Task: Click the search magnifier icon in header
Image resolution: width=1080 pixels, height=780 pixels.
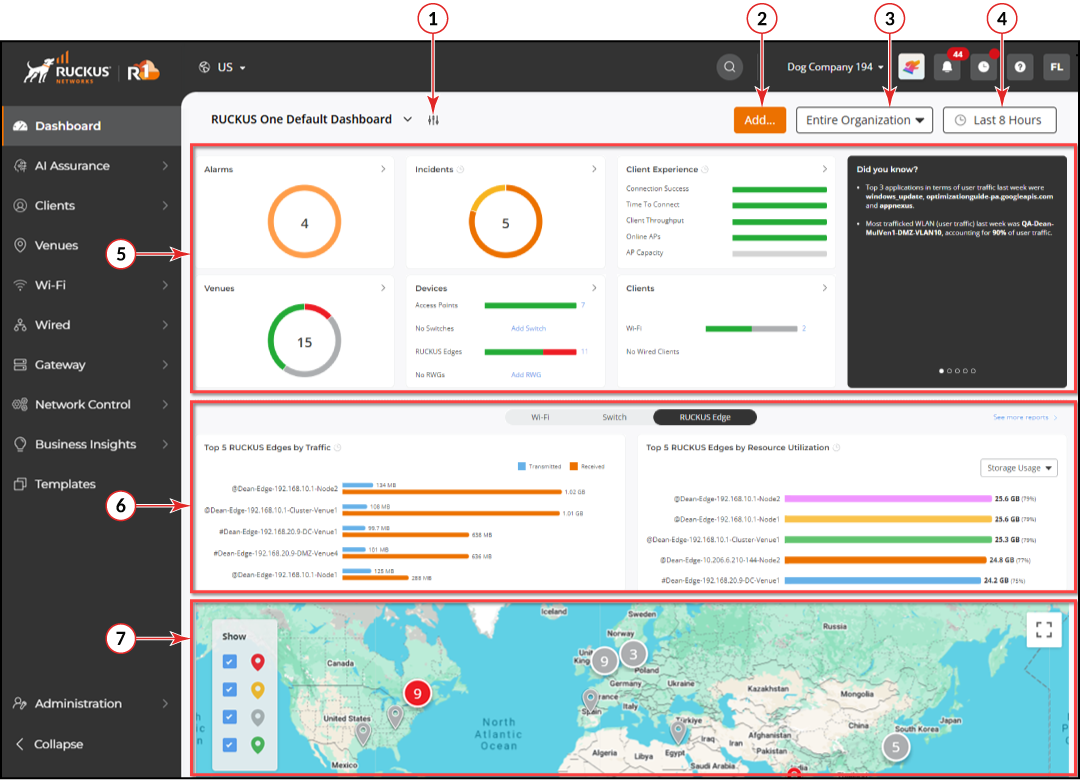Action: (730, 67)
